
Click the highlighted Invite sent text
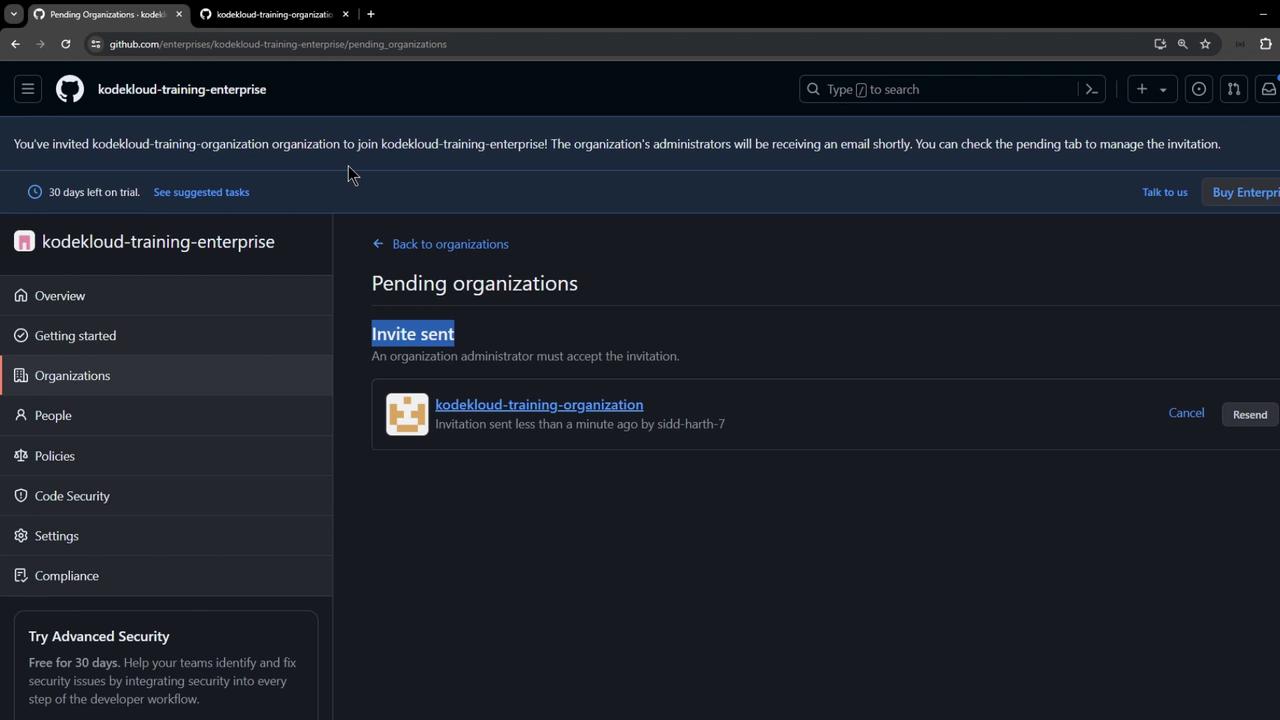(x=413, y=334)
